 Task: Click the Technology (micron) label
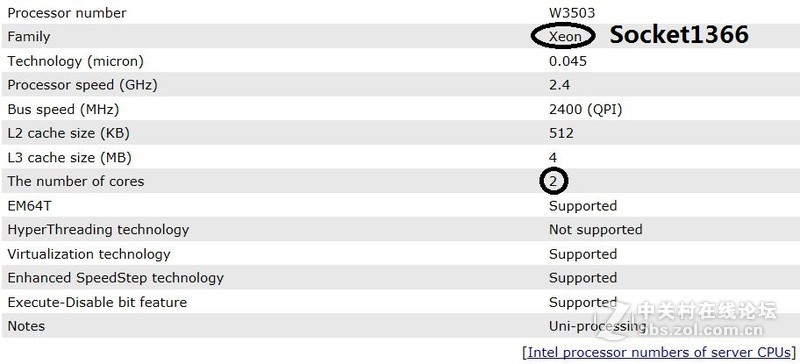point(76,61)
